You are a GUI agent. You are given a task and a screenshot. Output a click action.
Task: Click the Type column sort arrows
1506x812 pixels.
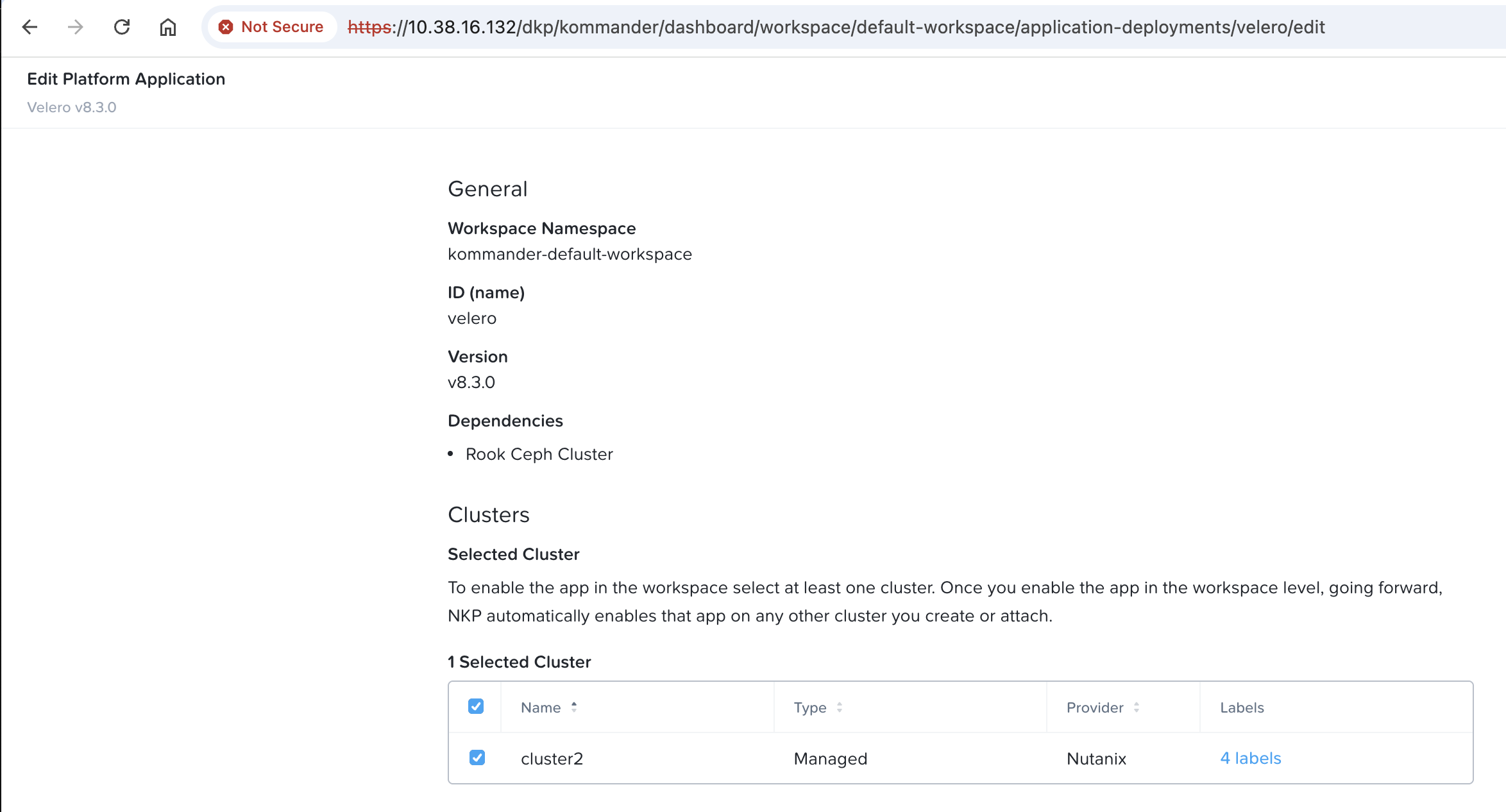840,707
